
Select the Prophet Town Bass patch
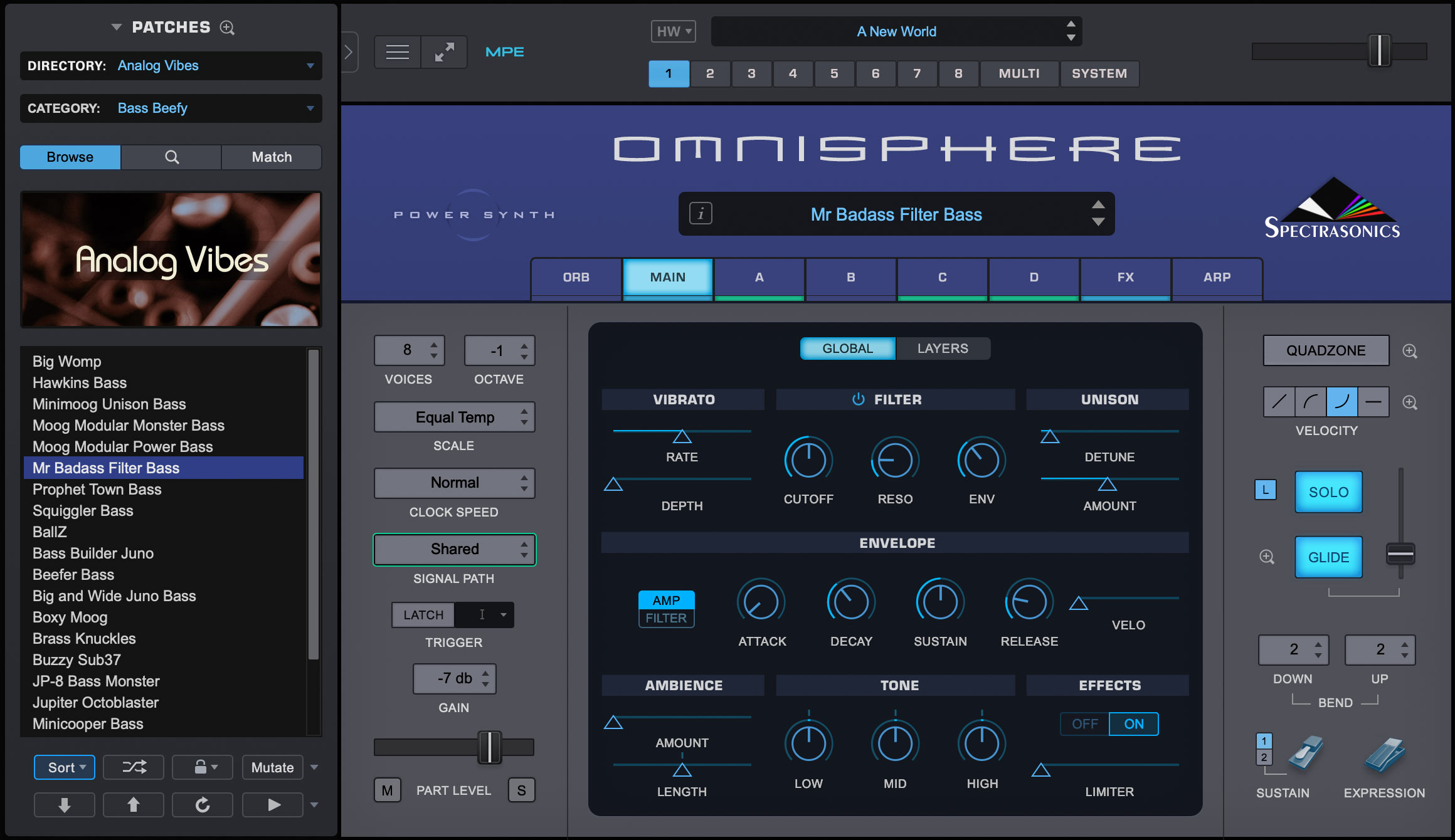[x=97, y=489]
